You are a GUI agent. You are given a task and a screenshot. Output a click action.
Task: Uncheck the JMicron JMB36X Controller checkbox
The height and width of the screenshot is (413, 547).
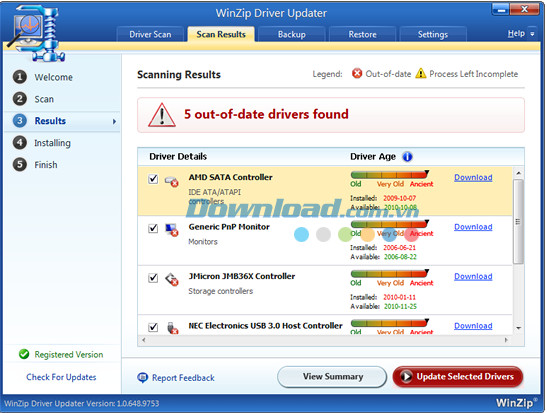click(153, 278)
